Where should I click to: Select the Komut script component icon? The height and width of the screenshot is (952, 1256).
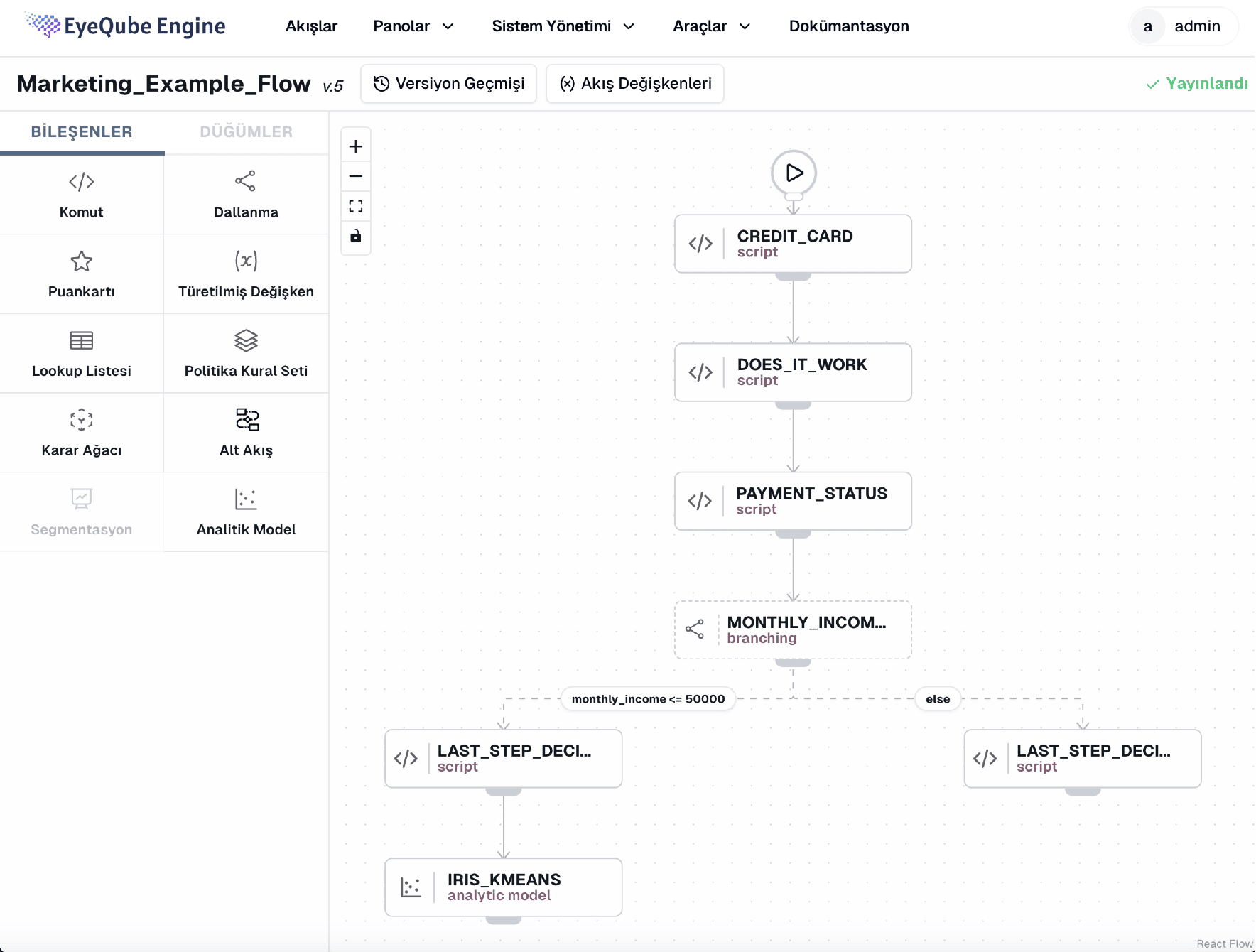[82, 182]
